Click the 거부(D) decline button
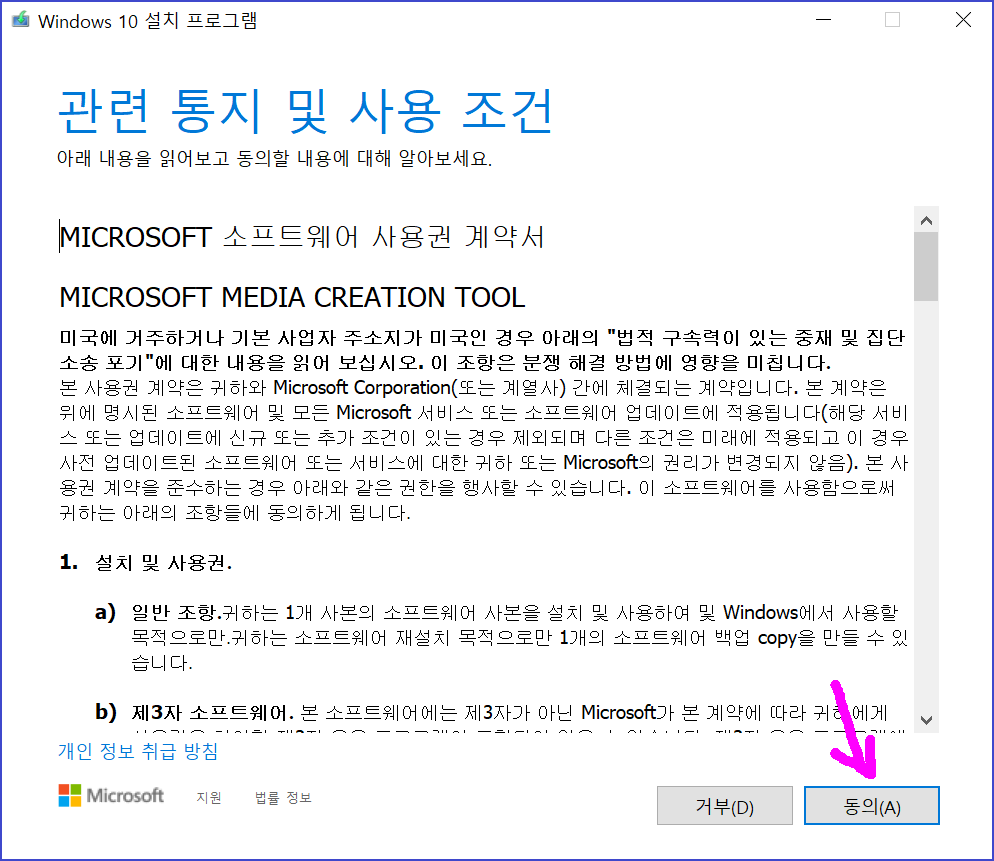Viewport: 994px width, 861px height. coord(725,806)
